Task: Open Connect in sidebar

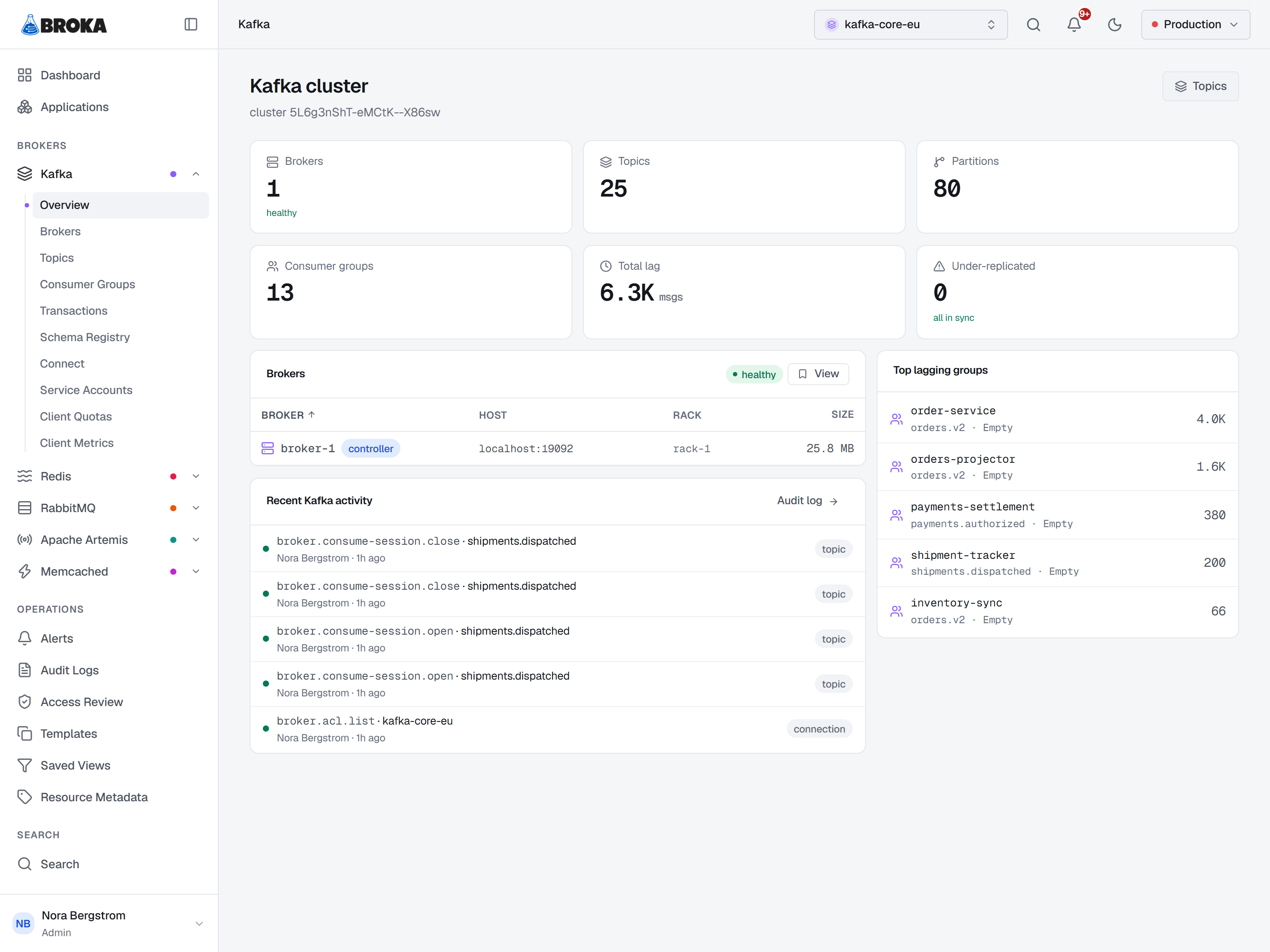Action: coord(120,363)
